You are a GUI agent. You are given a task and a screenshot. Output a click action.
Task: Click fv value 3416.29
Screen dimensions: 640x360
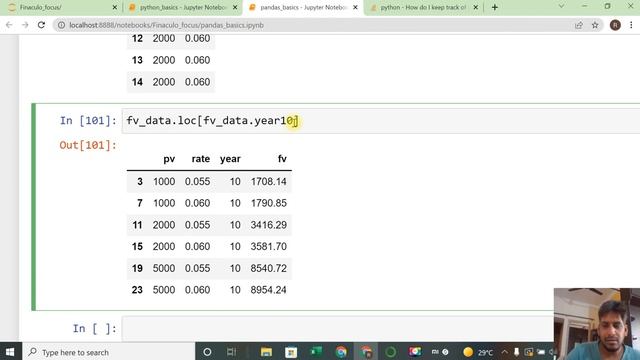pyautogui.click(x=269, y=225)
